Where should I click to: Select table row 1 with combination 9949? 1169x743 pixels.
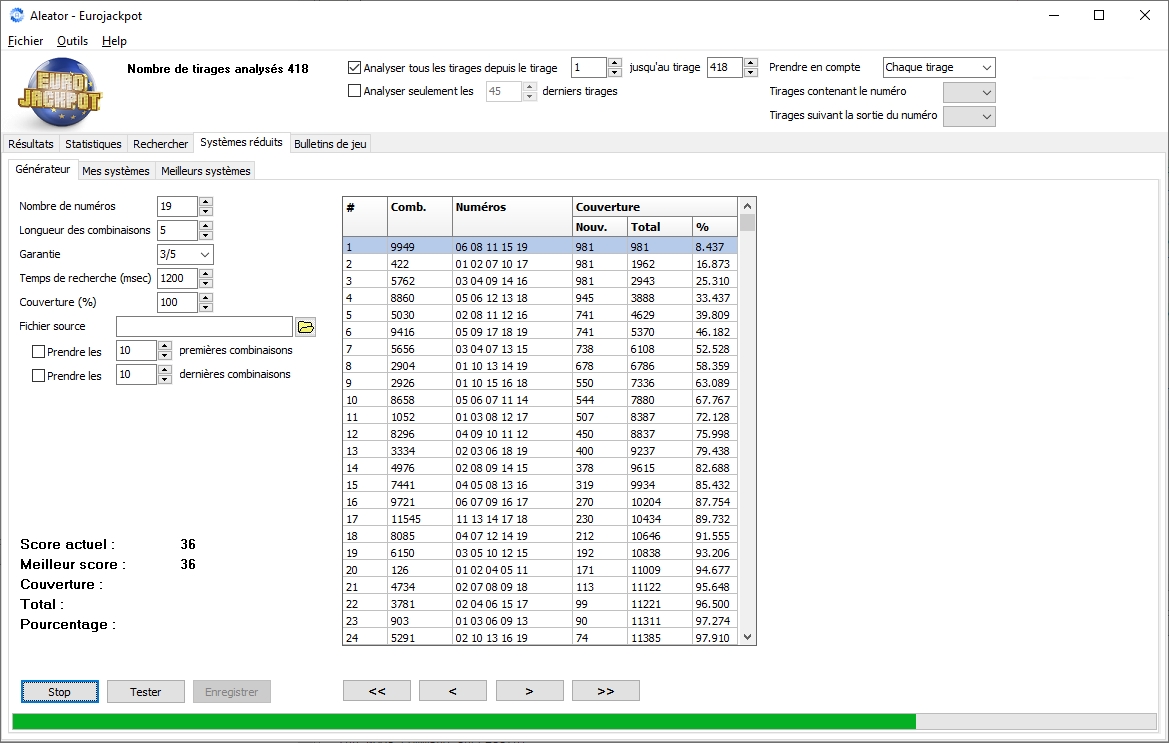coord(540,247)
